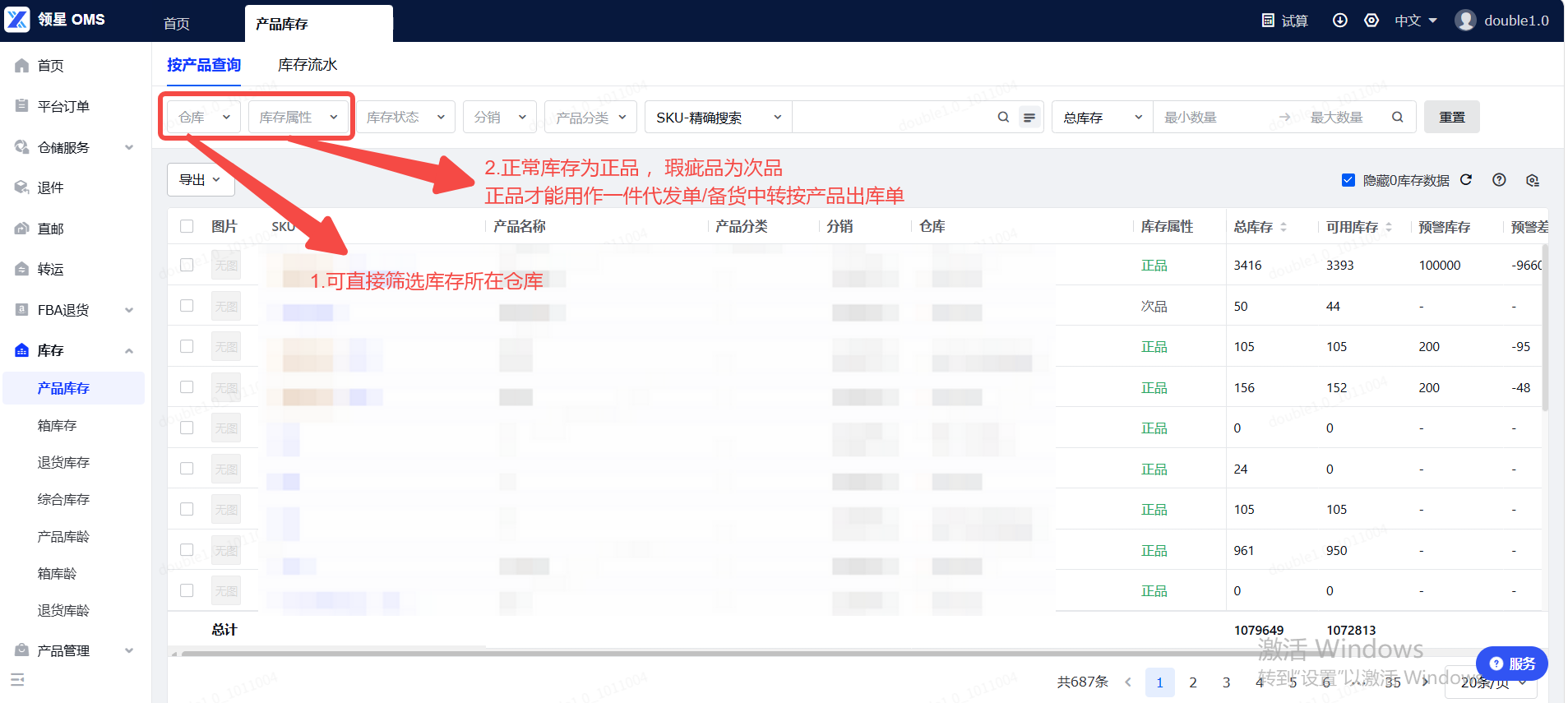Open the 产品分类 filter dropdown
The image size is (1568, 703).
[590, 118]
